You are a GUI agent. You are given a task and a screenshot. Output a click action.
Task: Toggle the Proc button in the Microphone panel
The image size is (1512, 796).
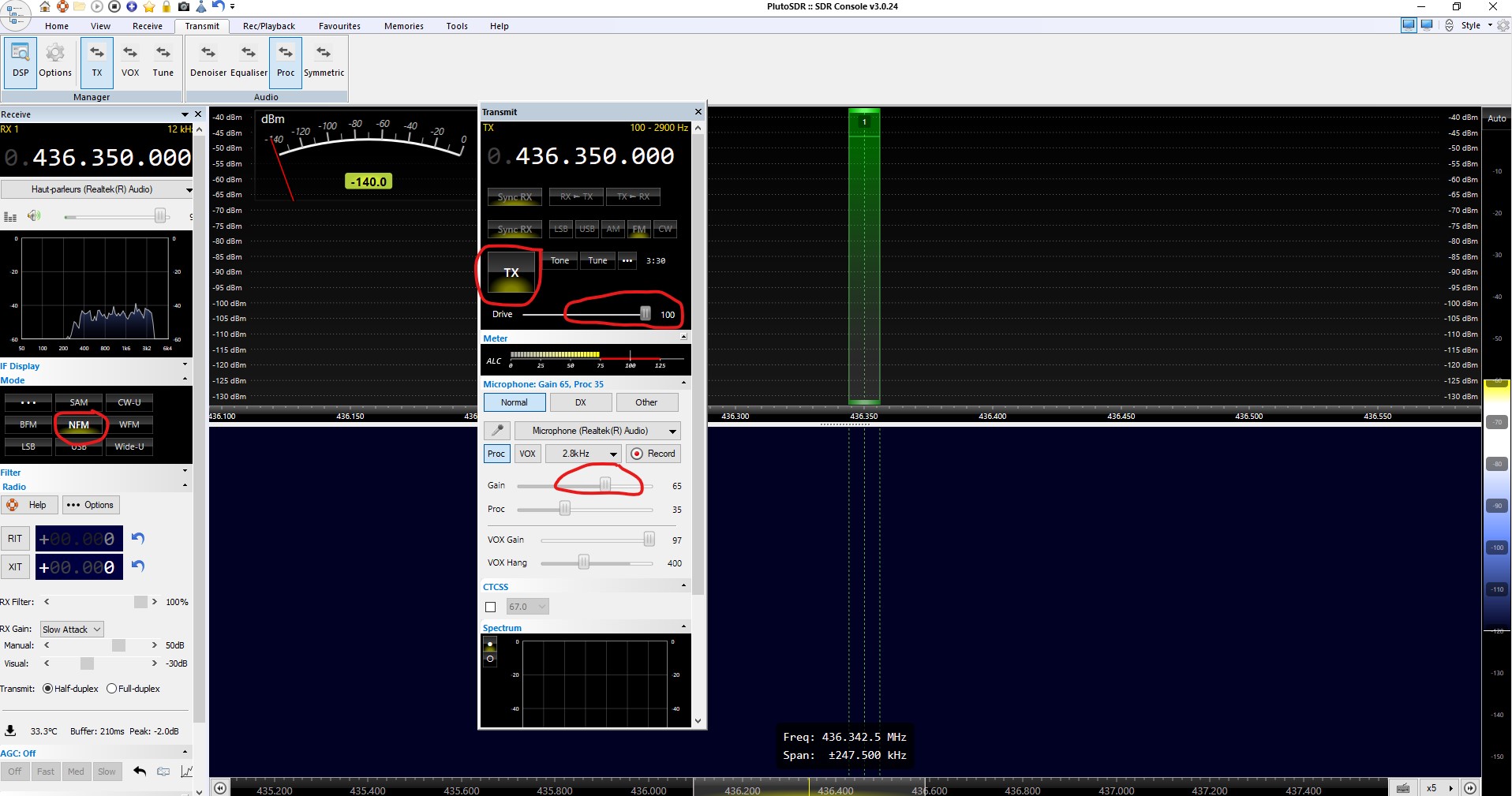496,454
